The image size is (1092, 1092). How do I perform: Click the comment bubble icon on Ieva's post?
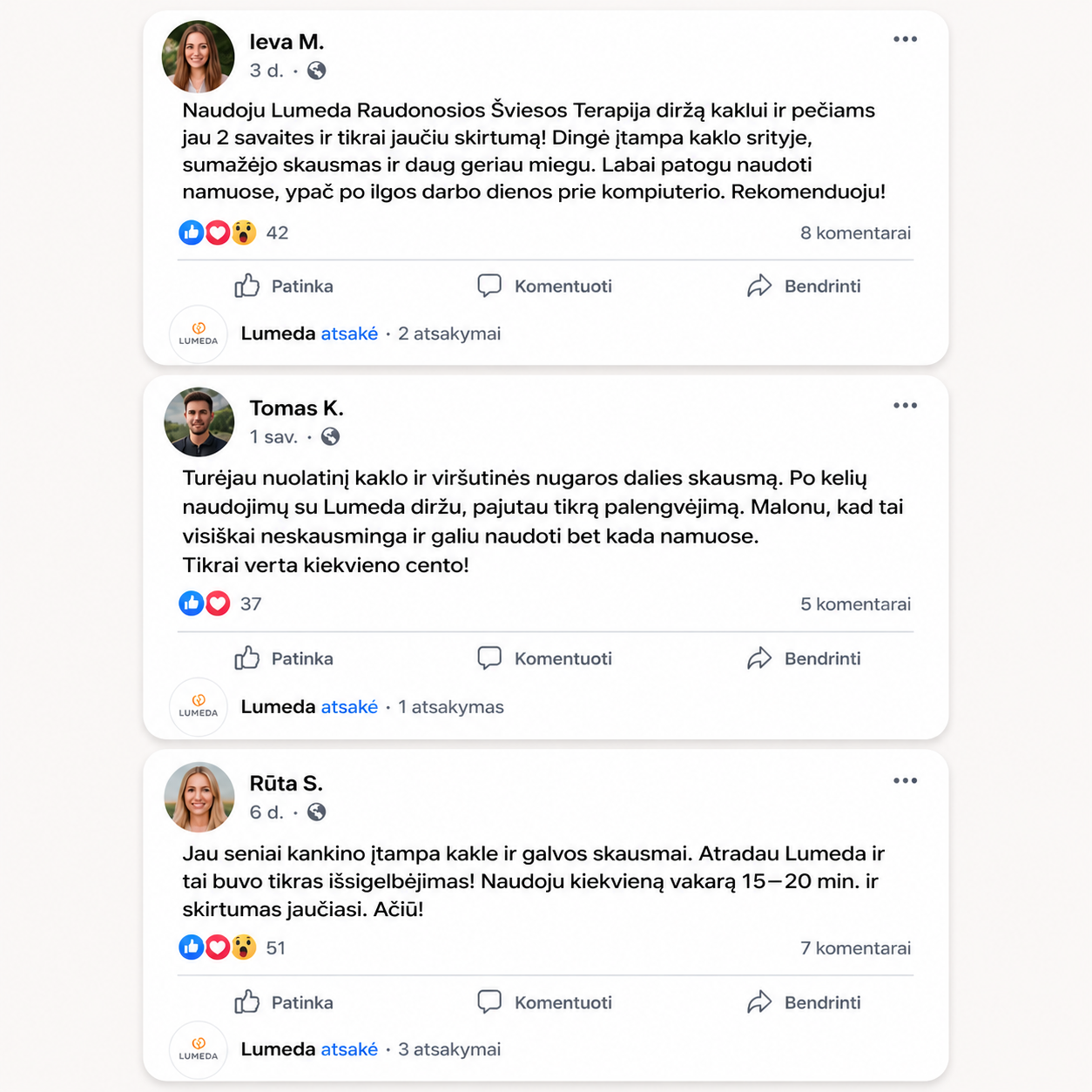(x=489, y=286)
